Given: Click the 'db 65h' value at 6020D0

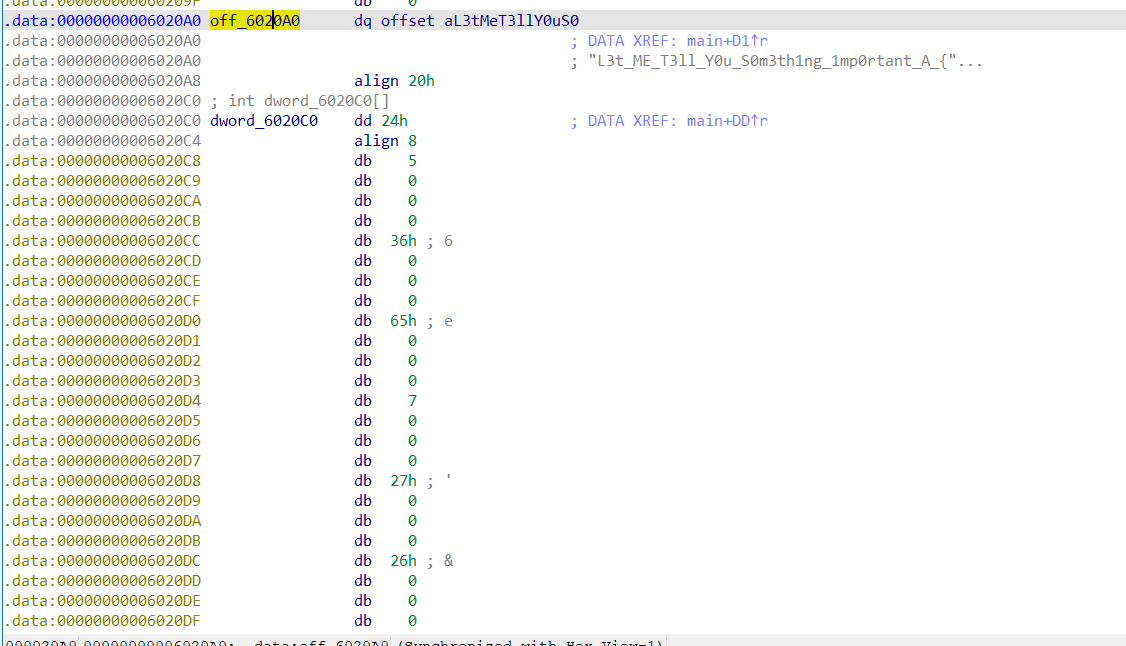Looking at the screenshot, I should coord(385,321).
